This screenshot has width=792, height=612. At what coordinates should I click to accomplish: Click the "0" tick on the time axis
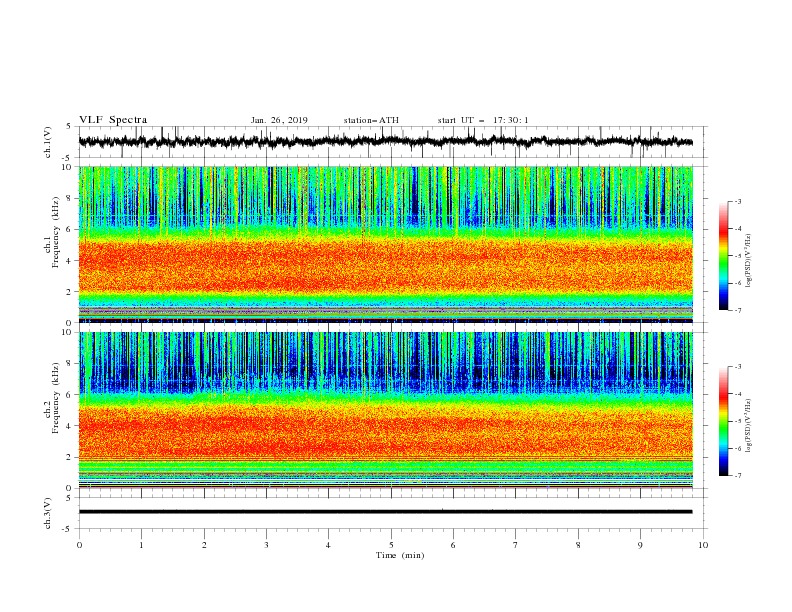point(79,545)
